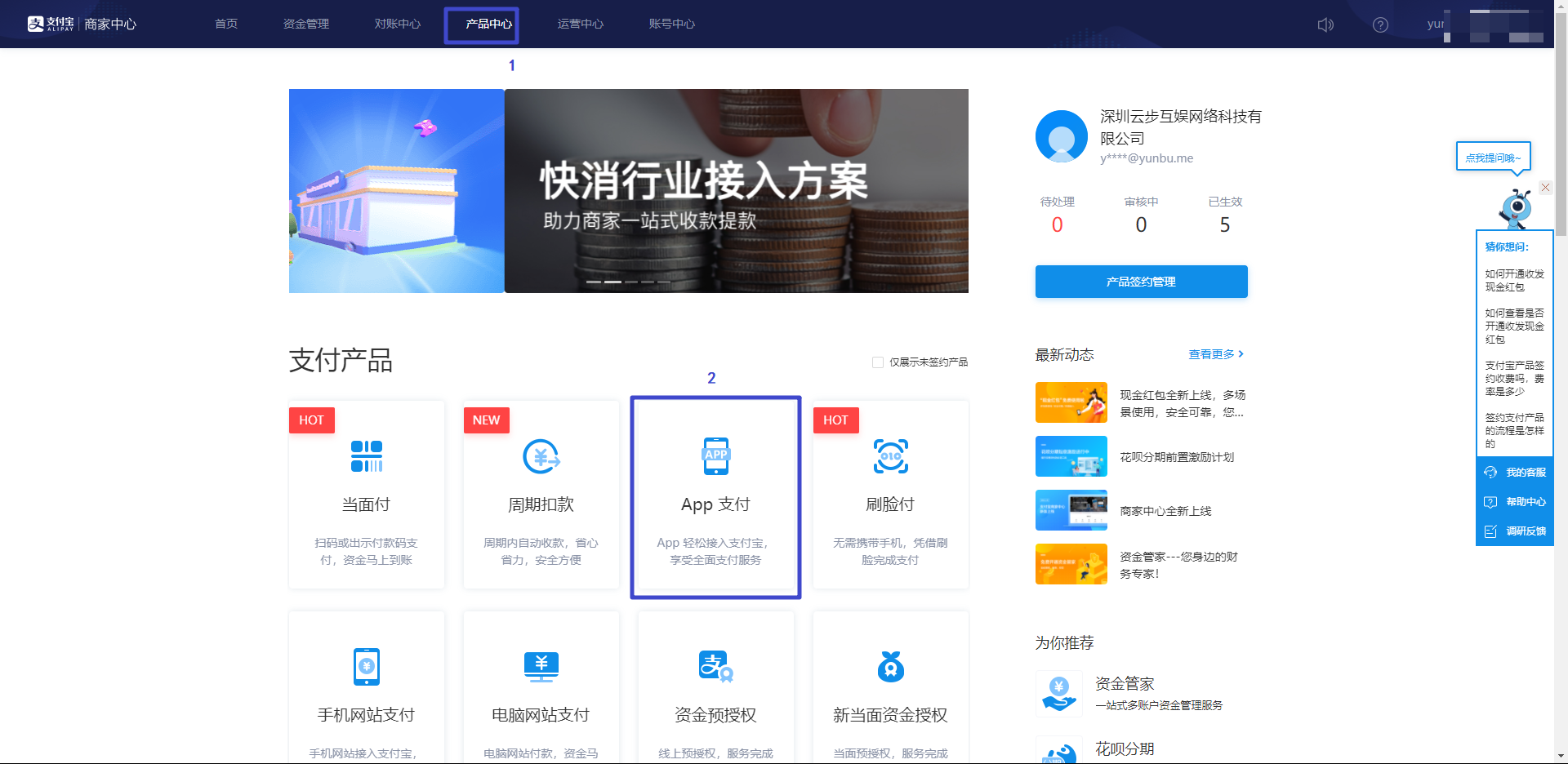Open 账号中心 menu

click(672, 24)
